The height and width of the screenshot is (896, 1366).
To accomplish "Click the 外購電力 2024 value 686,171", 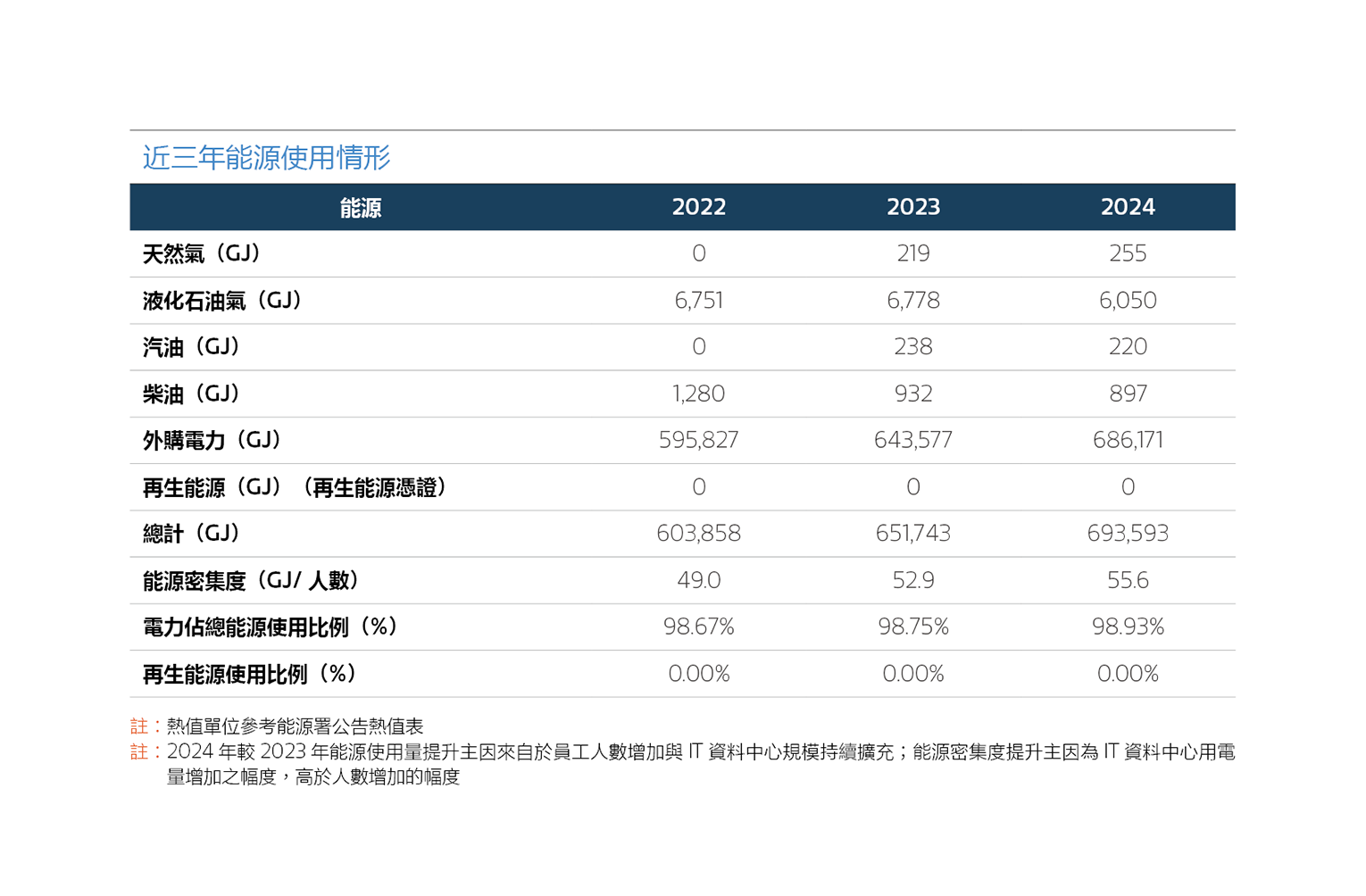I will [1127, 440].
